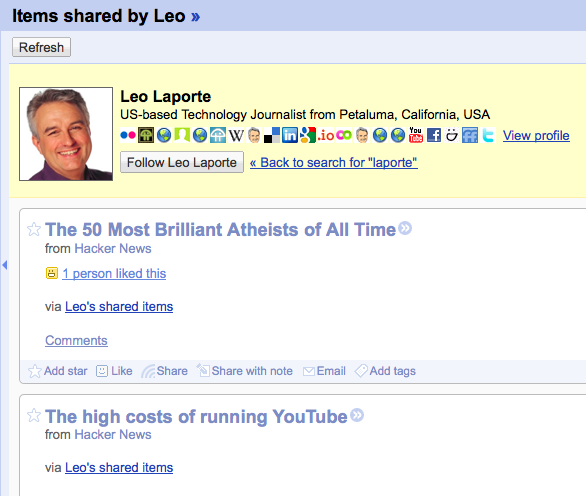The width and height of the screenshot is (586, 496).
Task: Open 'The high costs of running YouTube' article
Action: coord(196,416)
